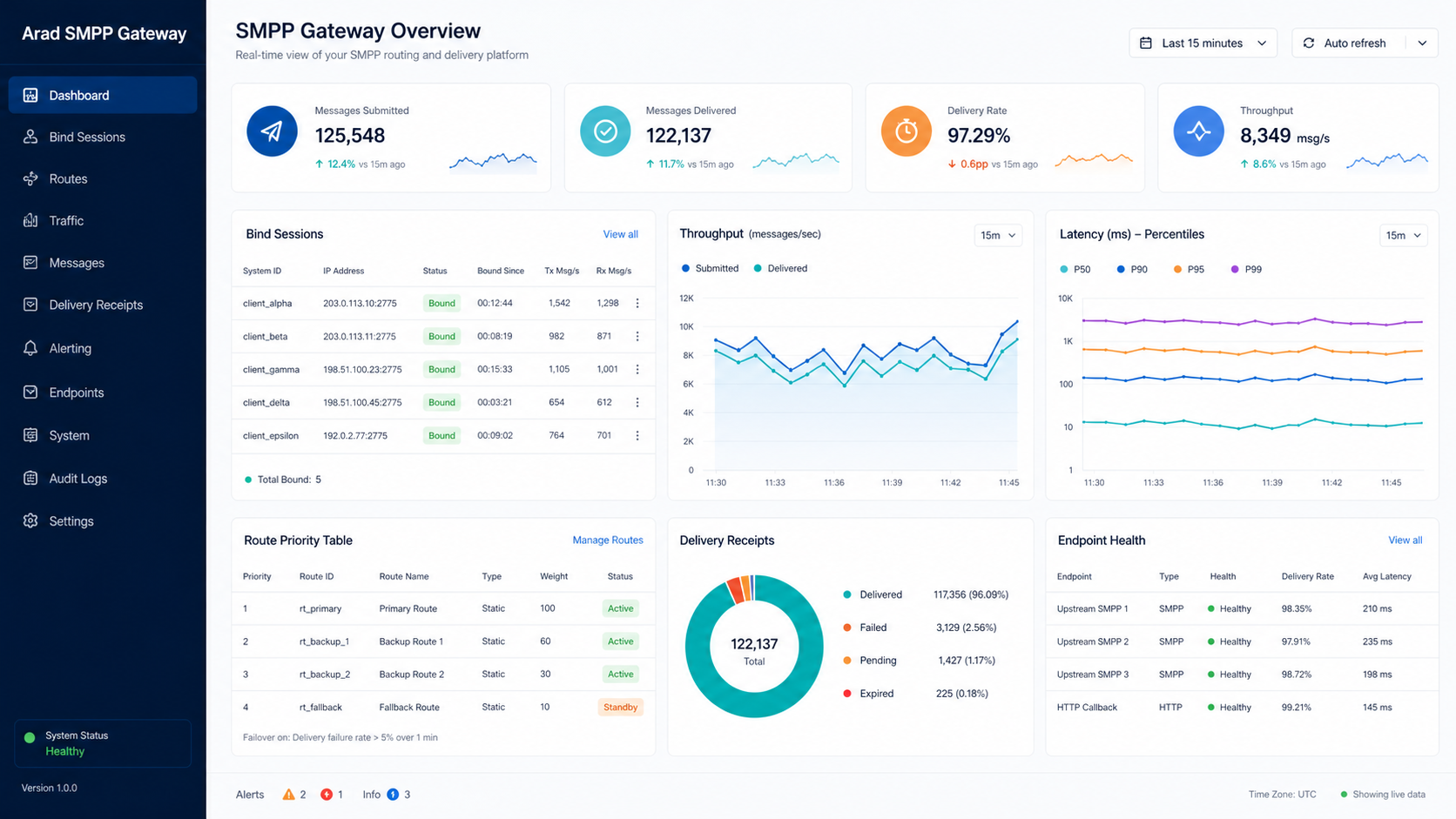Open the kebab menu for client_delta

pyautogui.click(x=637, y=402)
